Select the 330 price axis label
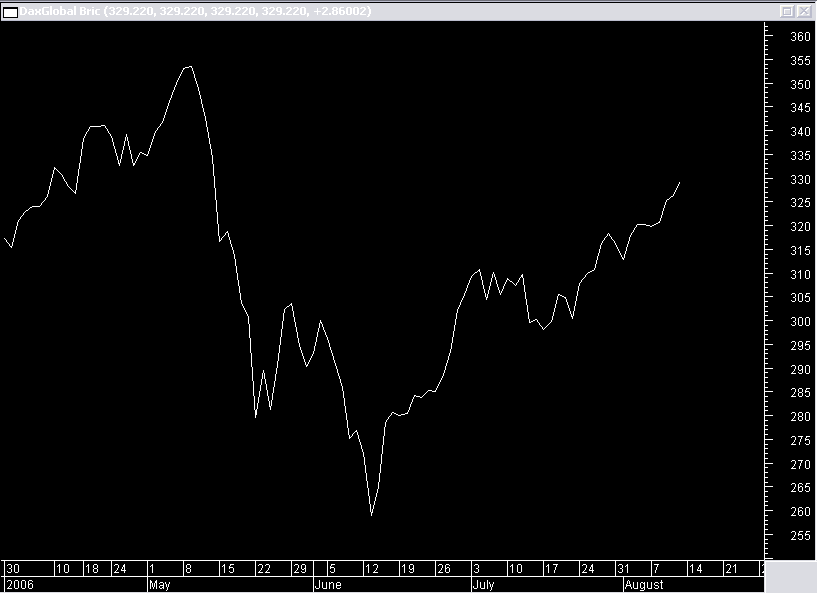This screenshot has height=593, width=817. [x=800, y=179]
